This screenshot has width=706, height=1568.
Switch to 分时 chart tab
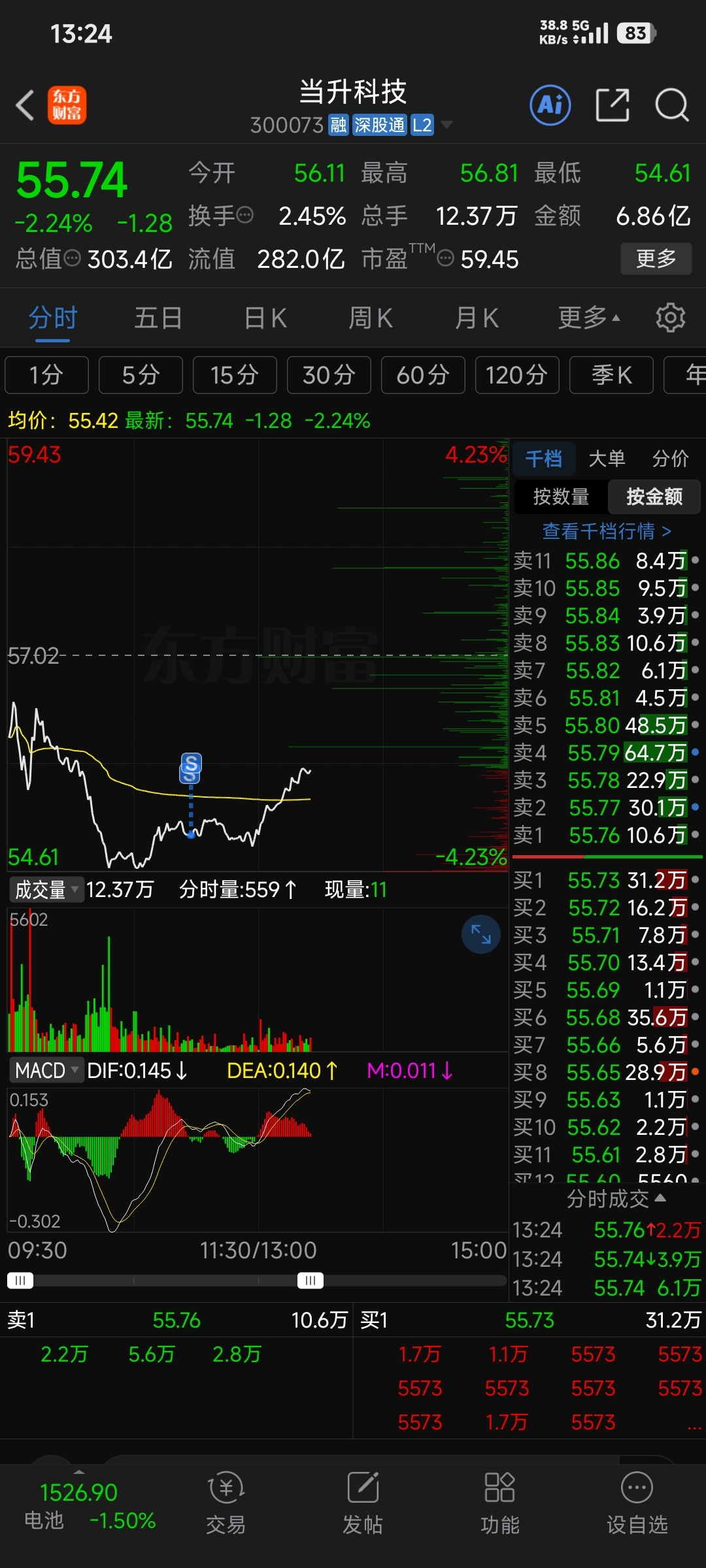point(53,318)
